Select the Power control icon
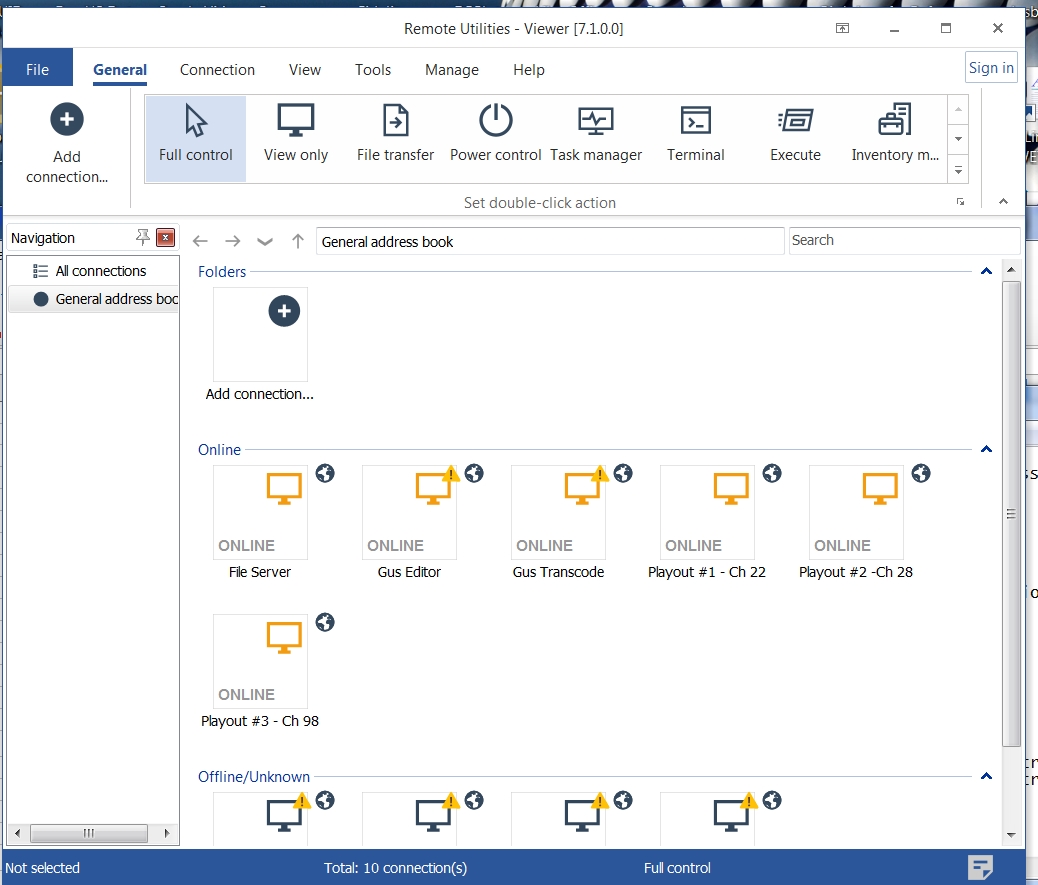This screenshot has width=1038, height=885. [x=495, y=122]
